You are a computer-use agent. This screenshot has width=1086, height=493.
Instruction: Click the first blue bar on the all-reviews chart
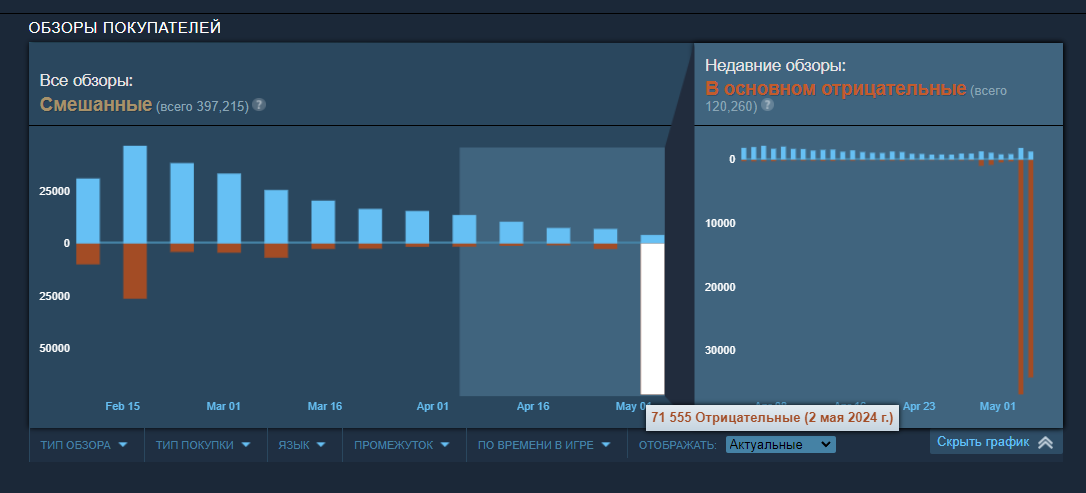(x=88, y=210)
